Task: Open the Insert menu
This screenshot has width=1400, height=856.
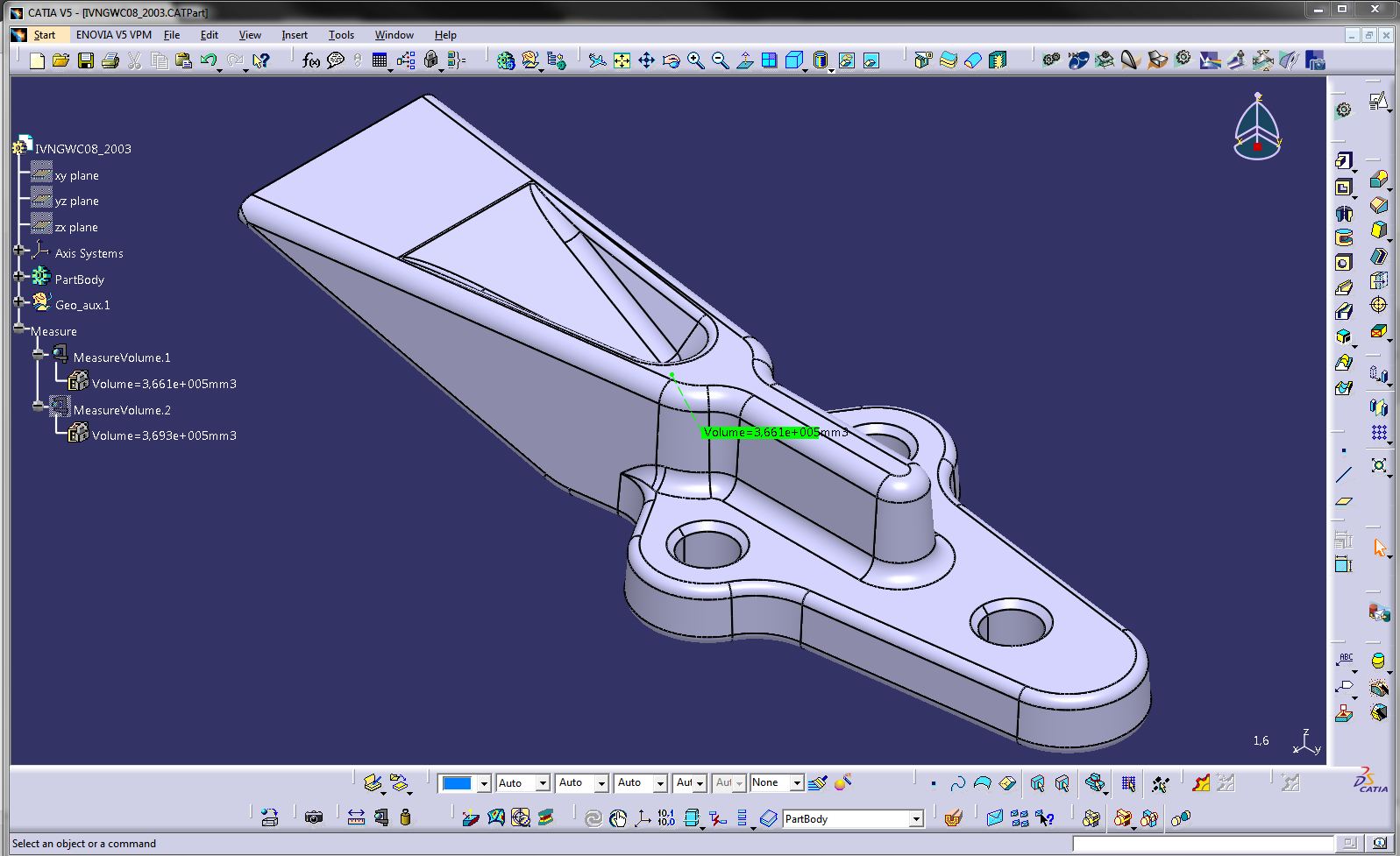Action: pyautogui.click(x=295, y=35)
